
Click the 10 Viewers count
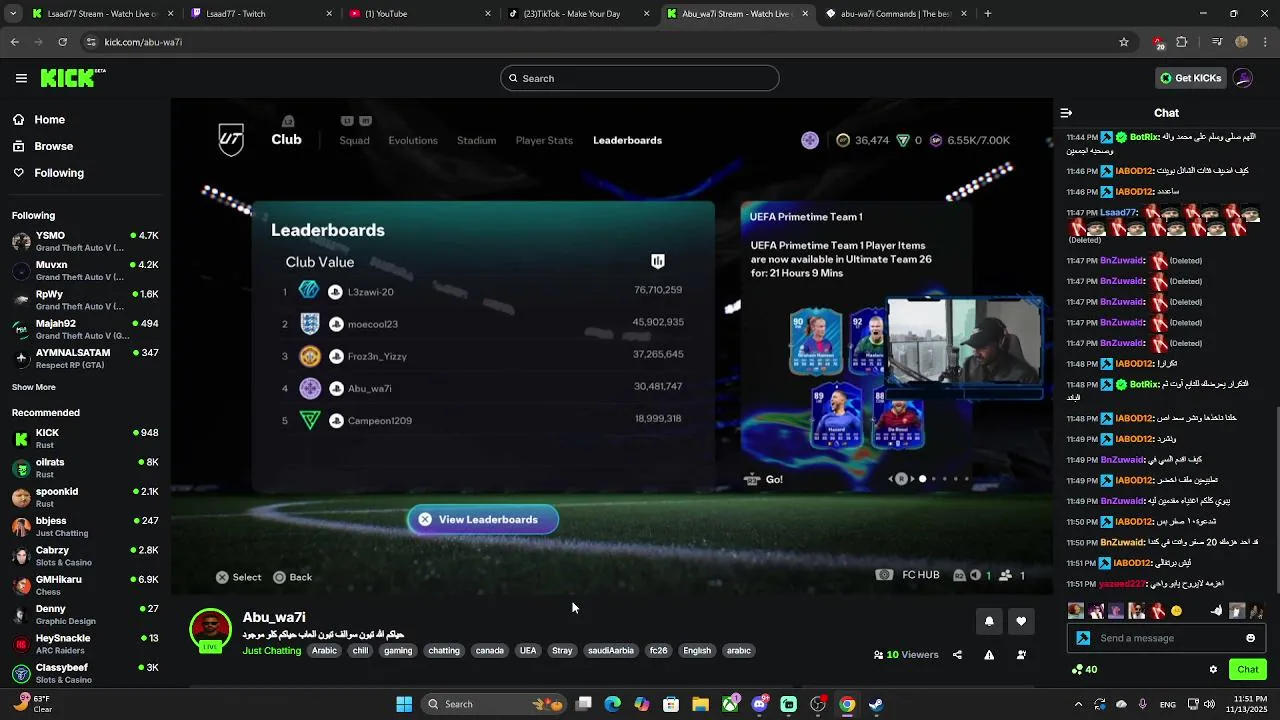coord(906,655)
